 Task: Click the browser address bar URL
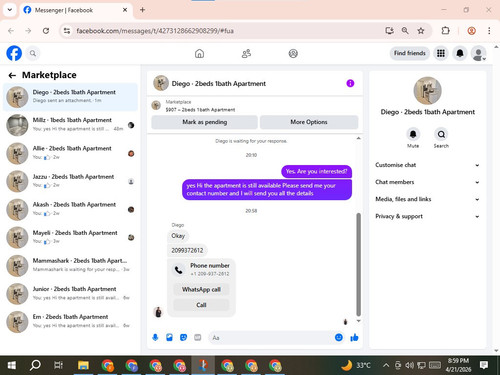pyautogui.click(x=155, y=31)
